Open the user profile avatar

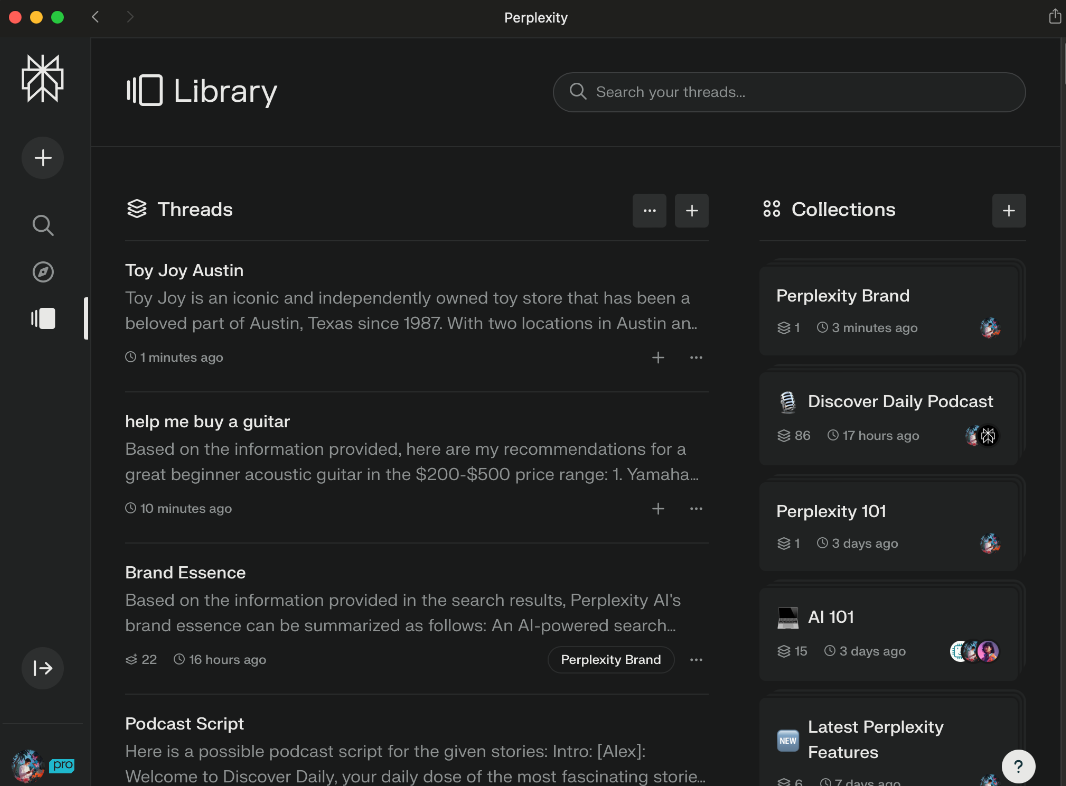click(27, 766)
